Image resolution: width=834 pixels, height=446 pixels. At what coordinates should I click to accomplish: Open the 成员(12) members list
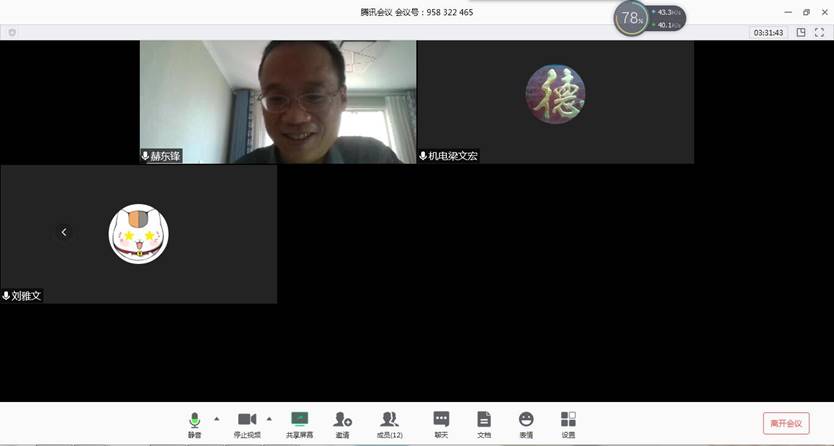click(x=389, y=423)
